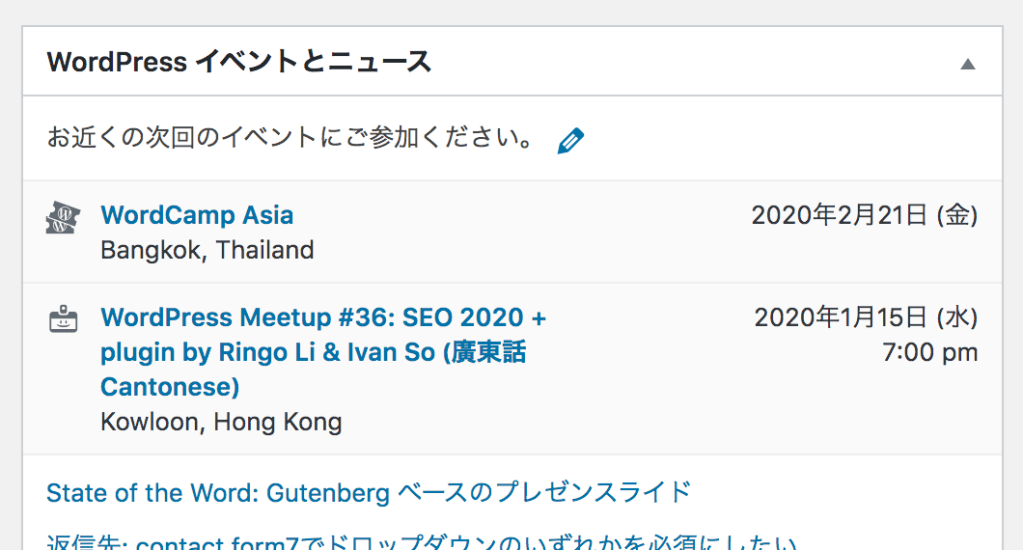Click the Kowloon, Hong Kong location text

point(221,422)
